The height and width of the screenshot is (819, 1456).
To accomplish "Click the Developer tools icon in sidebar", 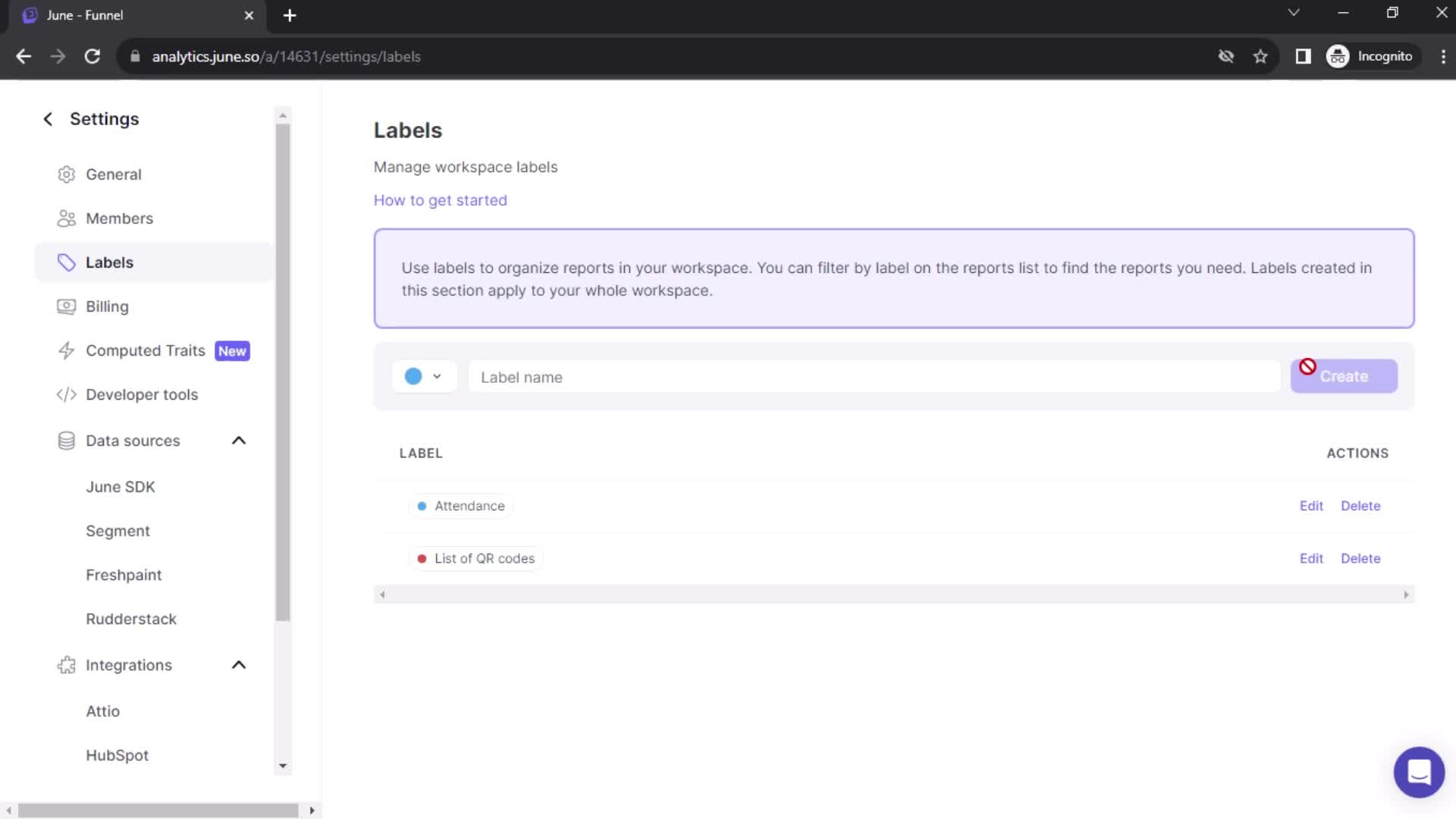I will point(66,395).
